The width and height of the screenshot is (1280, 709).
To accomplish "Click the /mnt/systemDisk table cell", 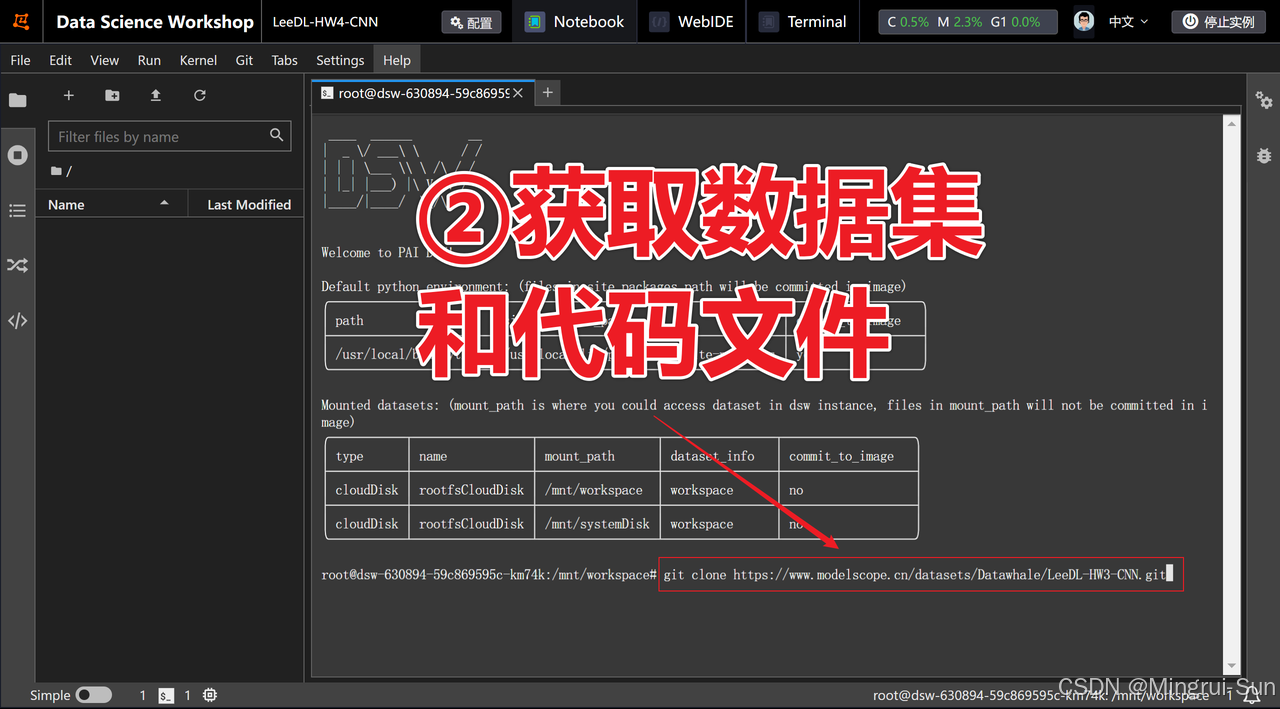I will coord(597,524).
